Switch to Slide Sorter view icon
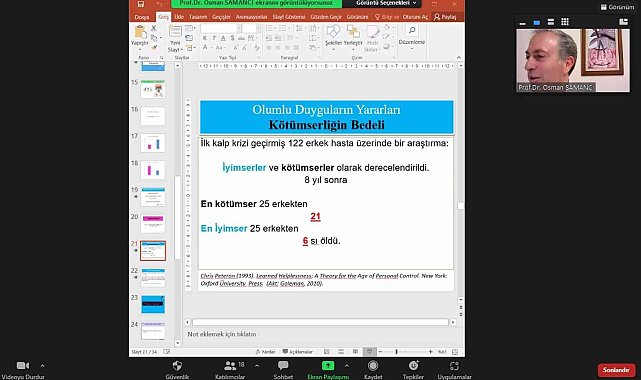The height and width of the screenshot is (380, 641). coord(341,352)
